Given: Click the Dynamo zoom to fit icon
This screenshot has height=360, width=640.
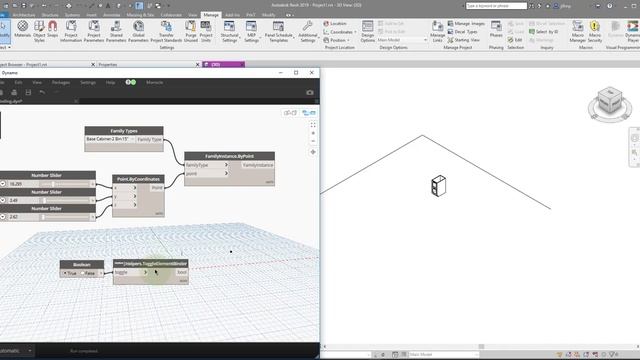Looking at the screenshot, I should [x=313, y=124].
